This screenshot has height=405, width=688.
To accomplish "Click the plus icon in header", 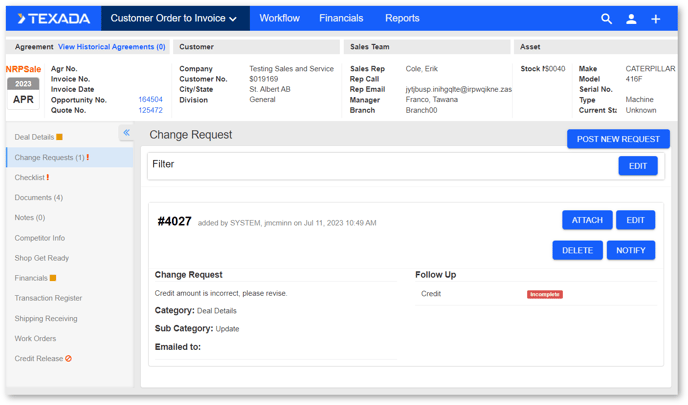I will 656,19.
